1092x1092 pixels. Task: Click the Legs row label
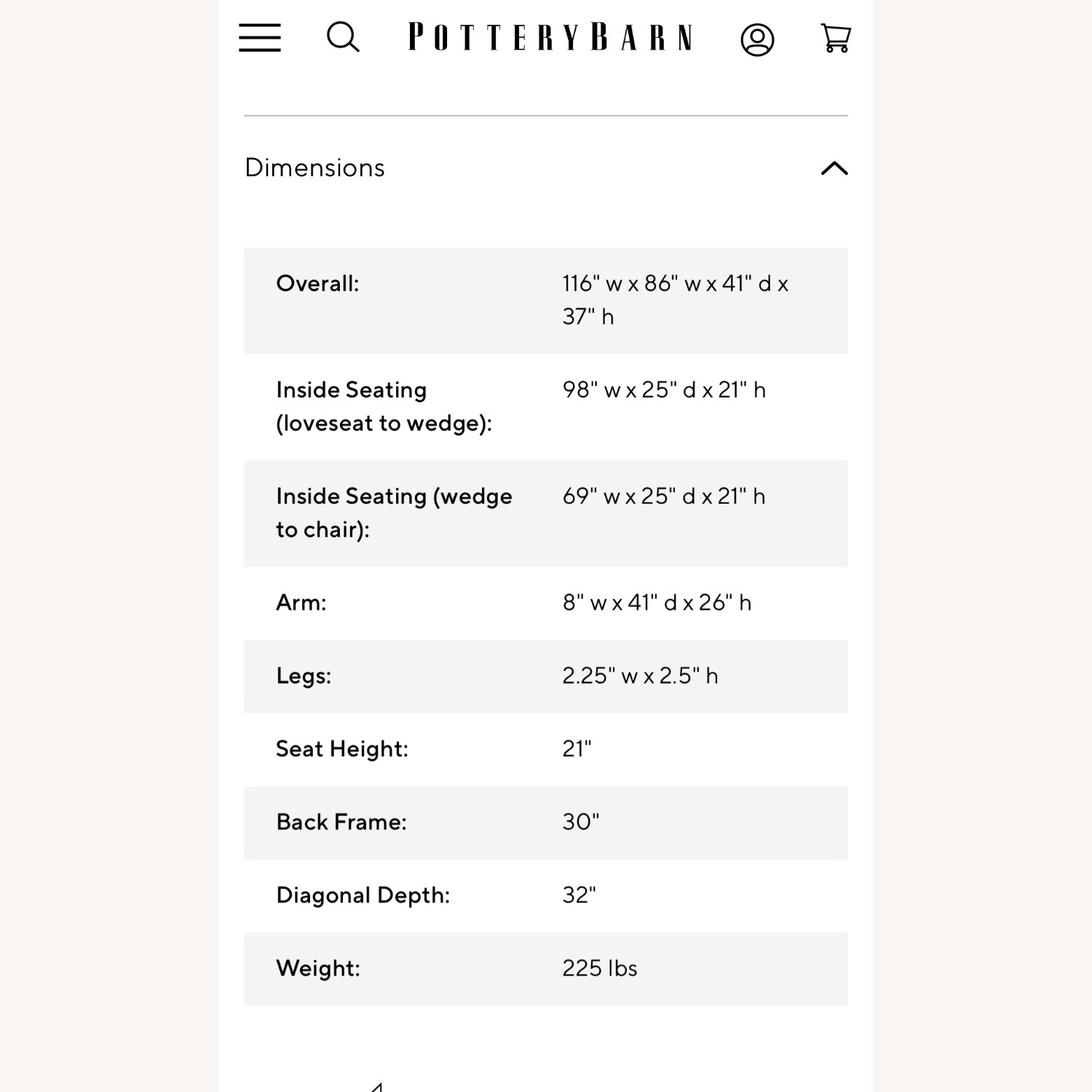tap(304, 676)
